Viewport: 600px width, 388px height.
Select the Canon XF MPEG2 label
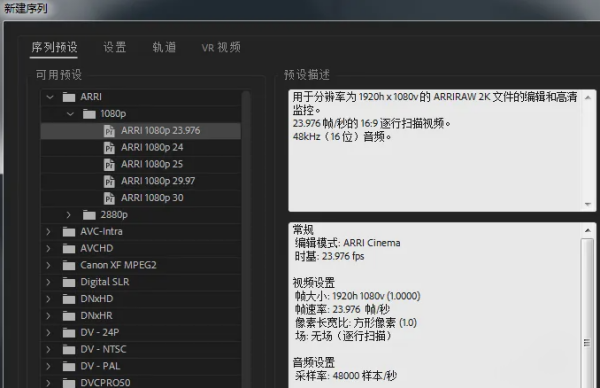coord(118,265)
